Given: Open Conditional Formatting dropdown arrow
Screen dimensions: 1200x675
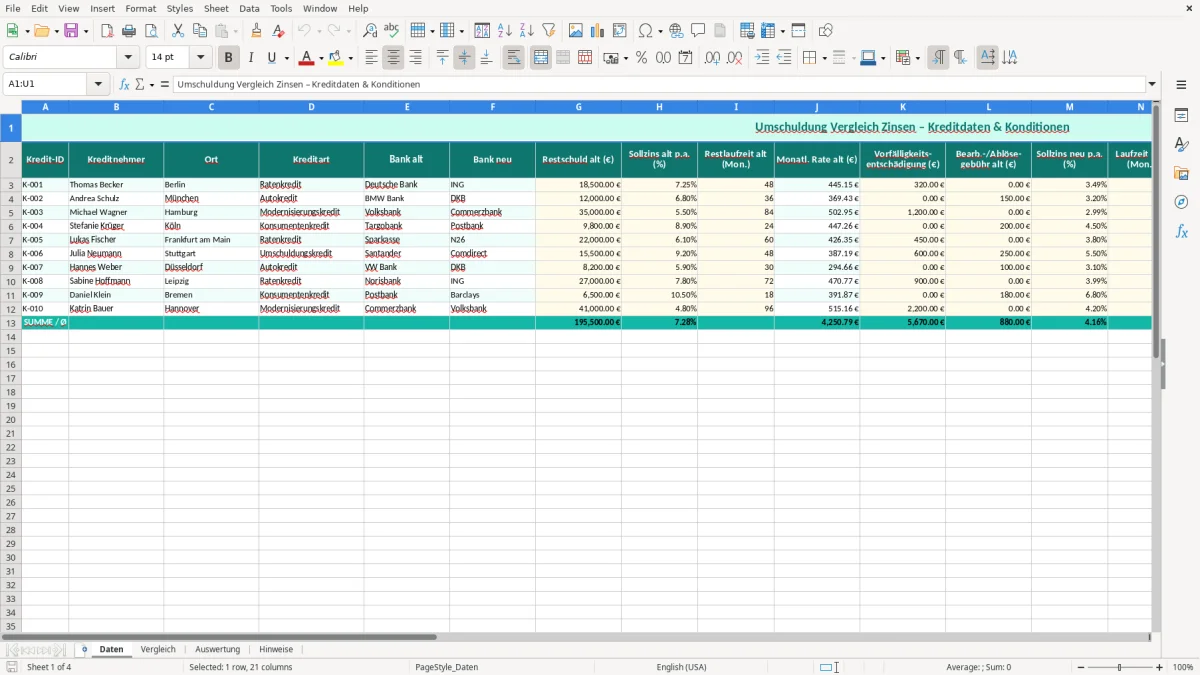Looking at the screenshot, I should click(x=917, y=58).
